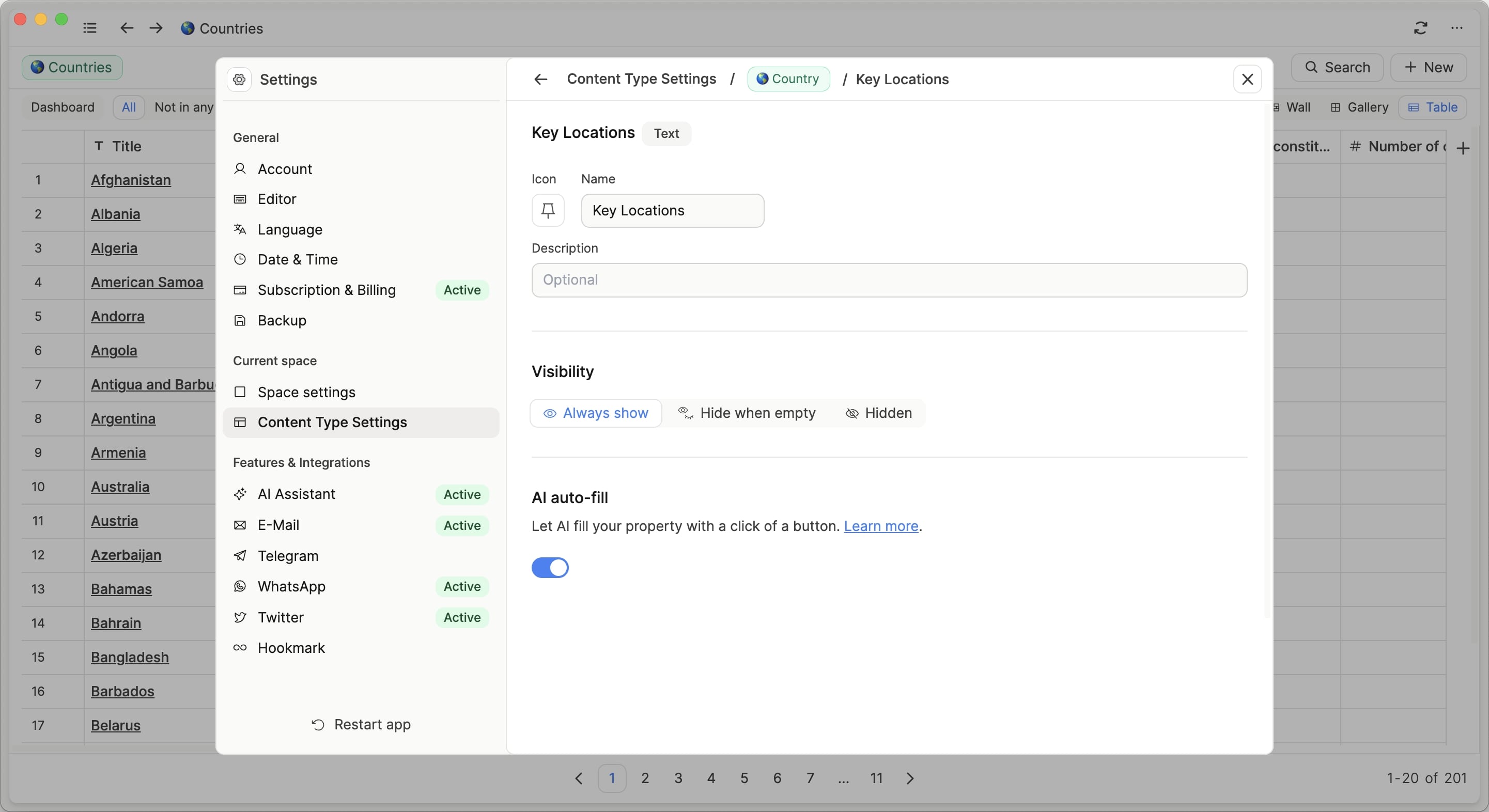
Task: Click the Account settings menu item
Action: click(x=285, y=169)
